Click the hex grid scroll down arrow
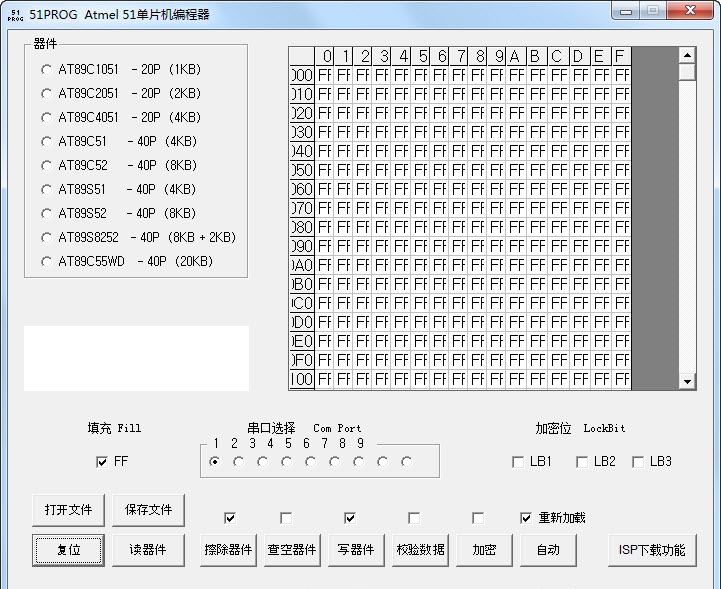Image resolution: width=721 pixels, height=589 pixels. (687, 381)
